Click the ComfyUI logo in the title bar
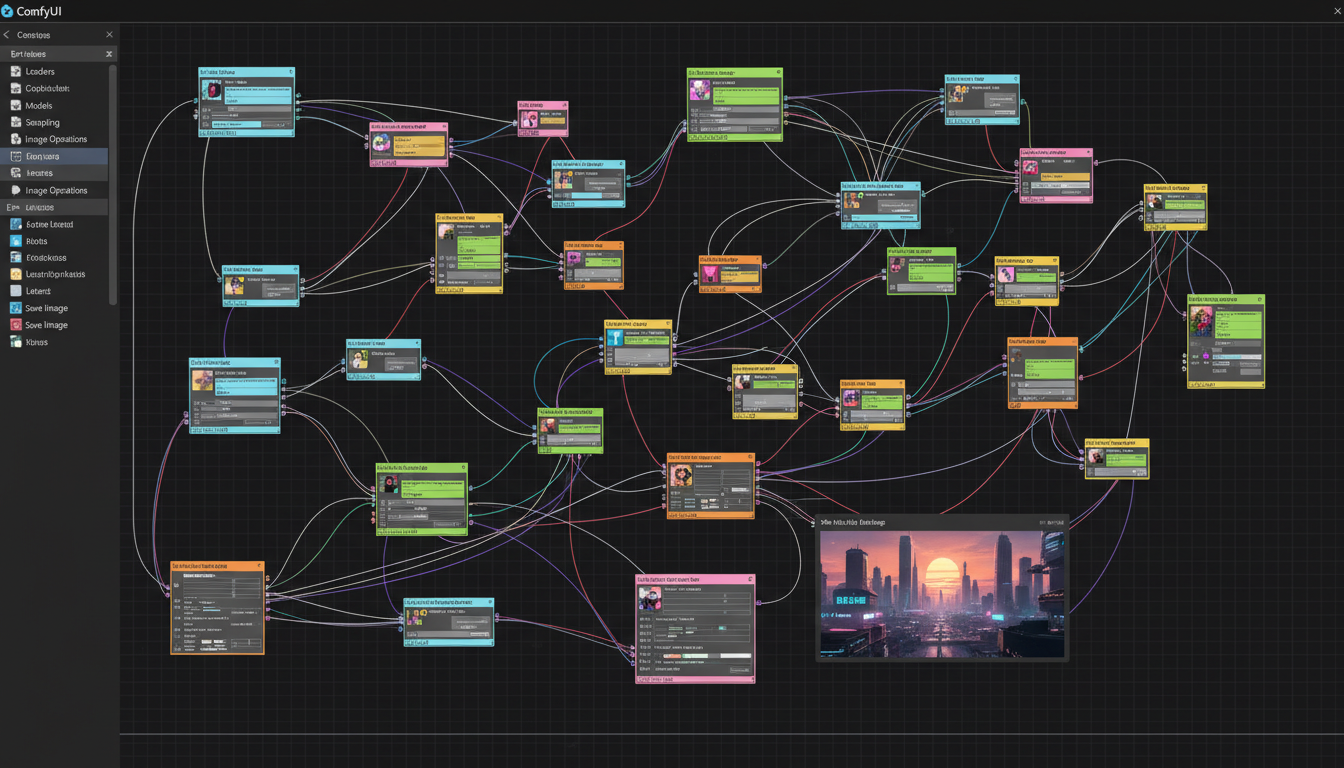Image resolution: width=1344 pixels, height=768 pixels. 10,11
